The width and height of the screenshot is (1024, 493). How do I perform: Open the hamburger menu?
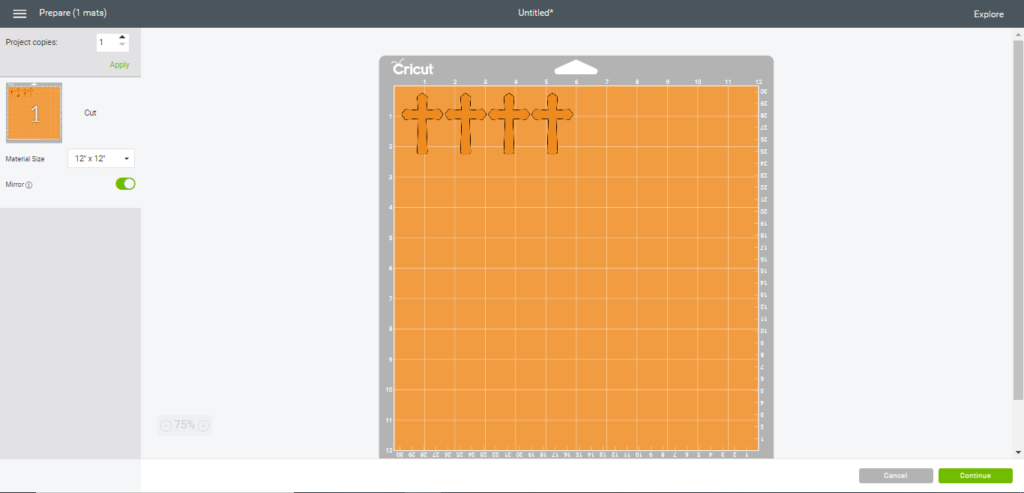(19, 13)
